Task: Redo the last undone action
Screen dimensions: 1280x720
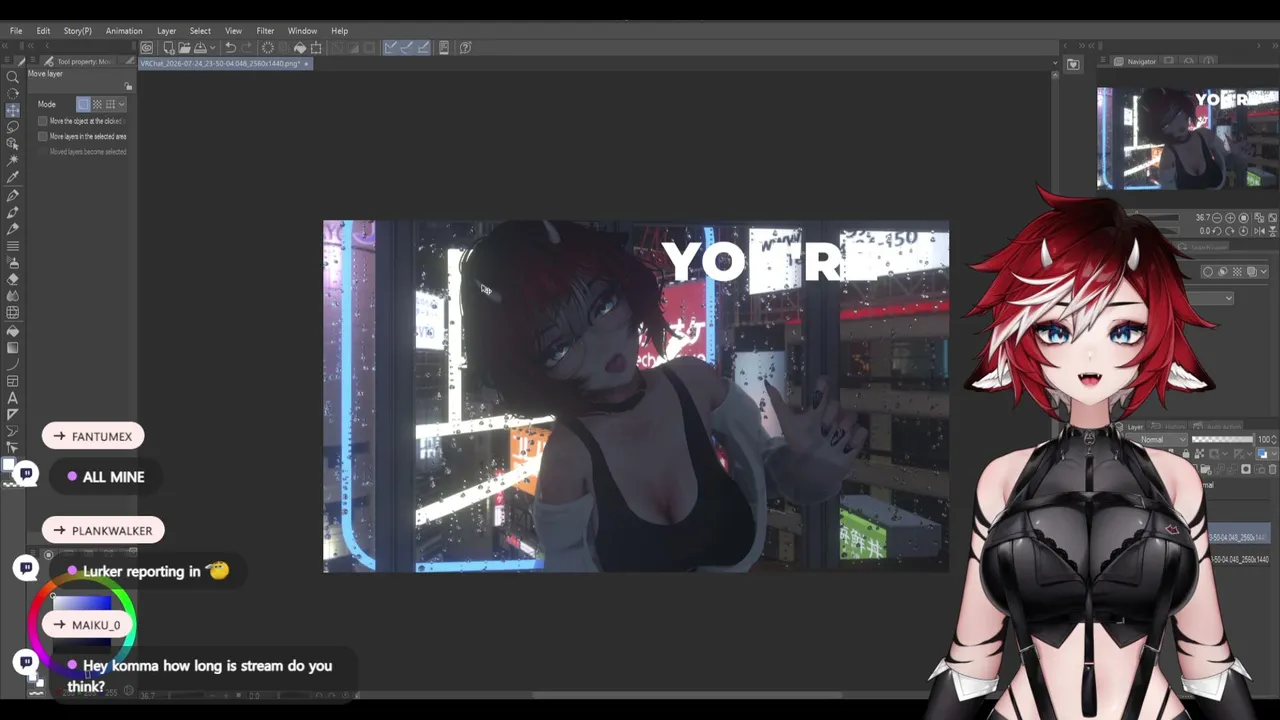Action: 246,47
